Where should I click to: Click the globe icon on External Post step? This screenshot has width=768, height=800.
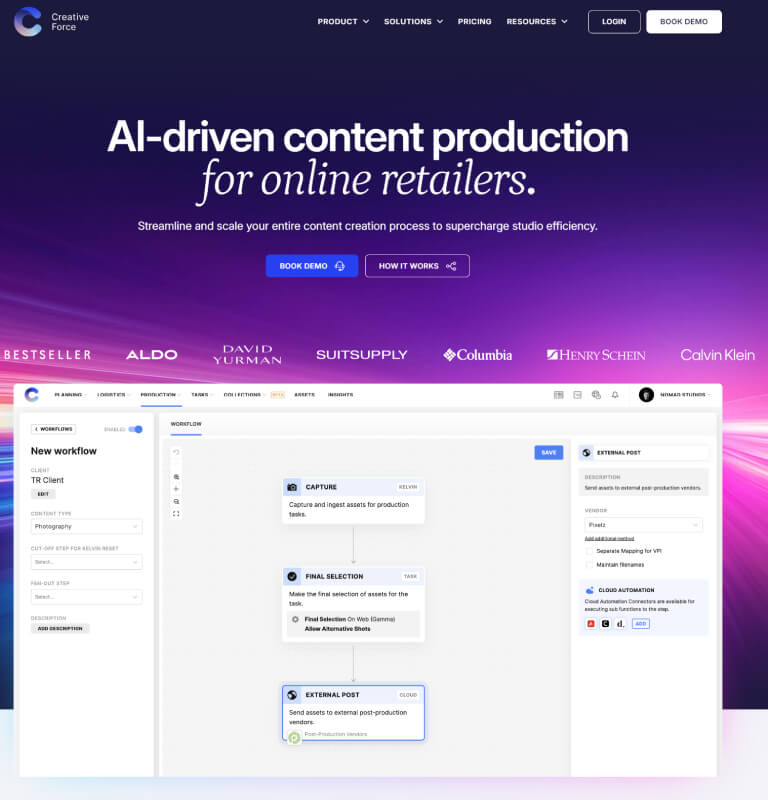(292, 695)
